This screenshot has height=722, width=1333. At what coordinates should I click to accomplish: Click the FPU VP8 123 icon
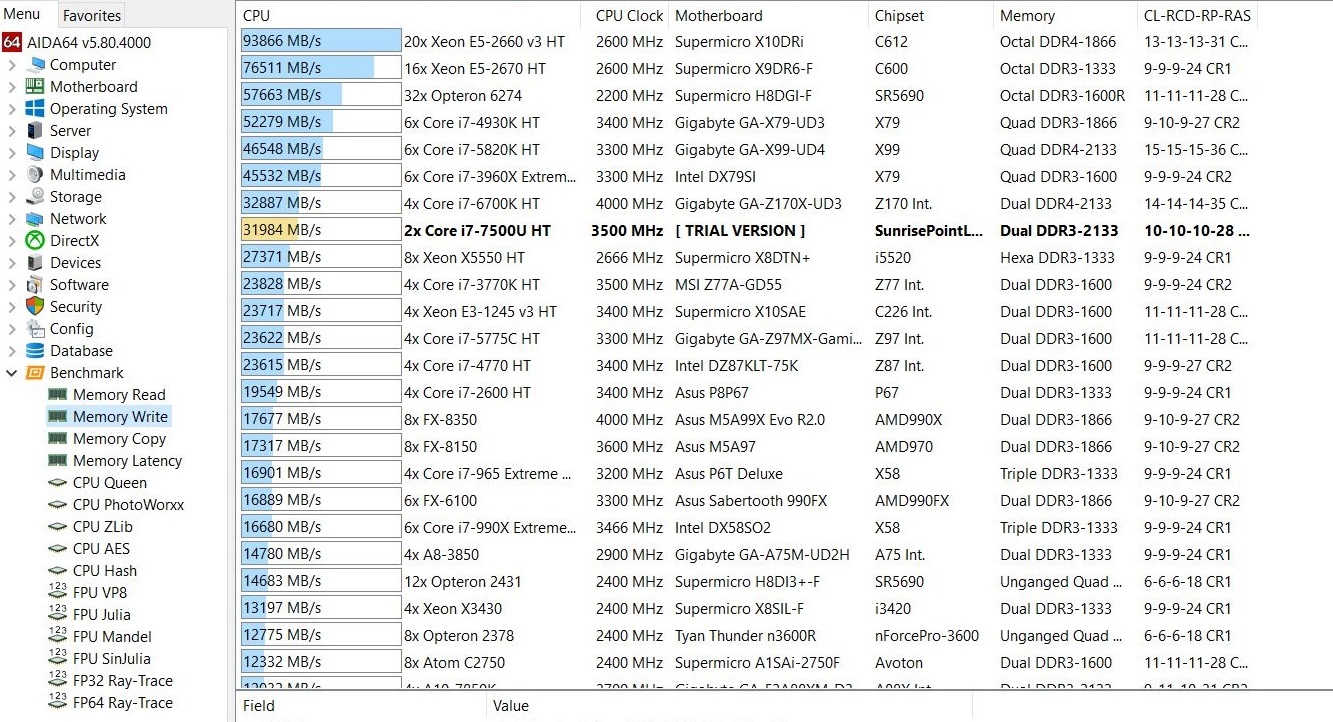click(57, 593)
